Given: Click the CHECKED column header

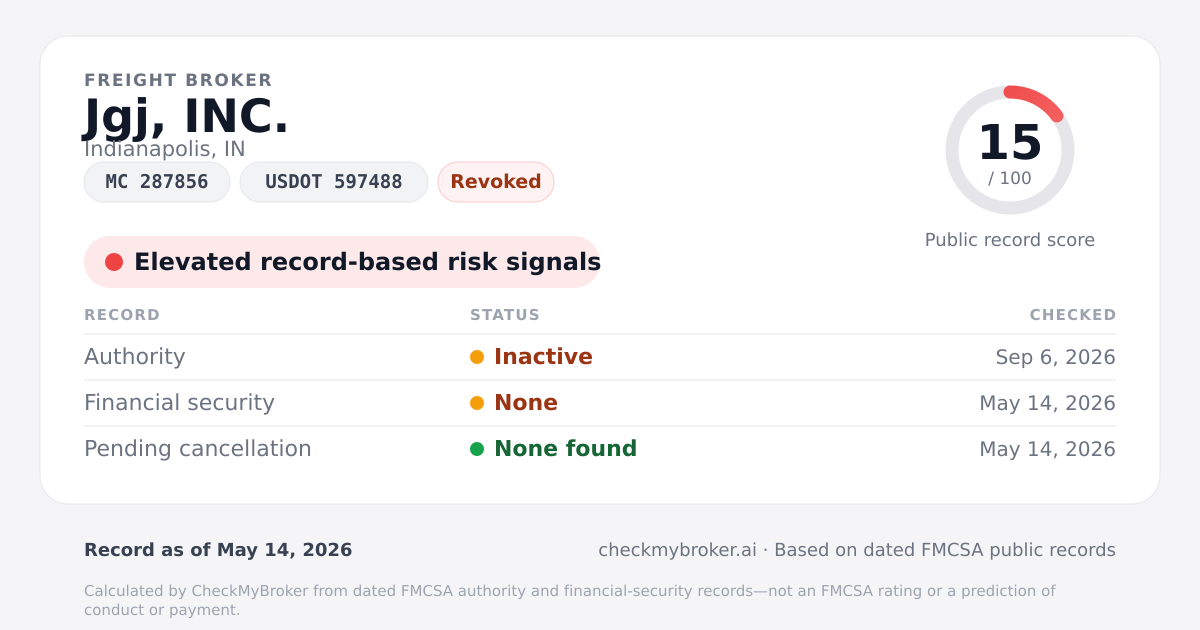Looking at the screenshot, I should pyautogui.click(x=1073, y=315).
